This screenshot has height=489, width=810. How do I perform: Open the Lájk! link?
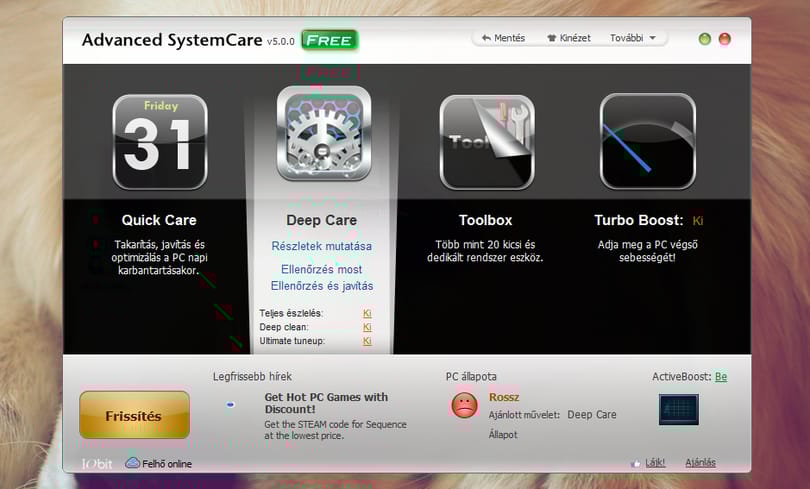[x=655, y=463]
